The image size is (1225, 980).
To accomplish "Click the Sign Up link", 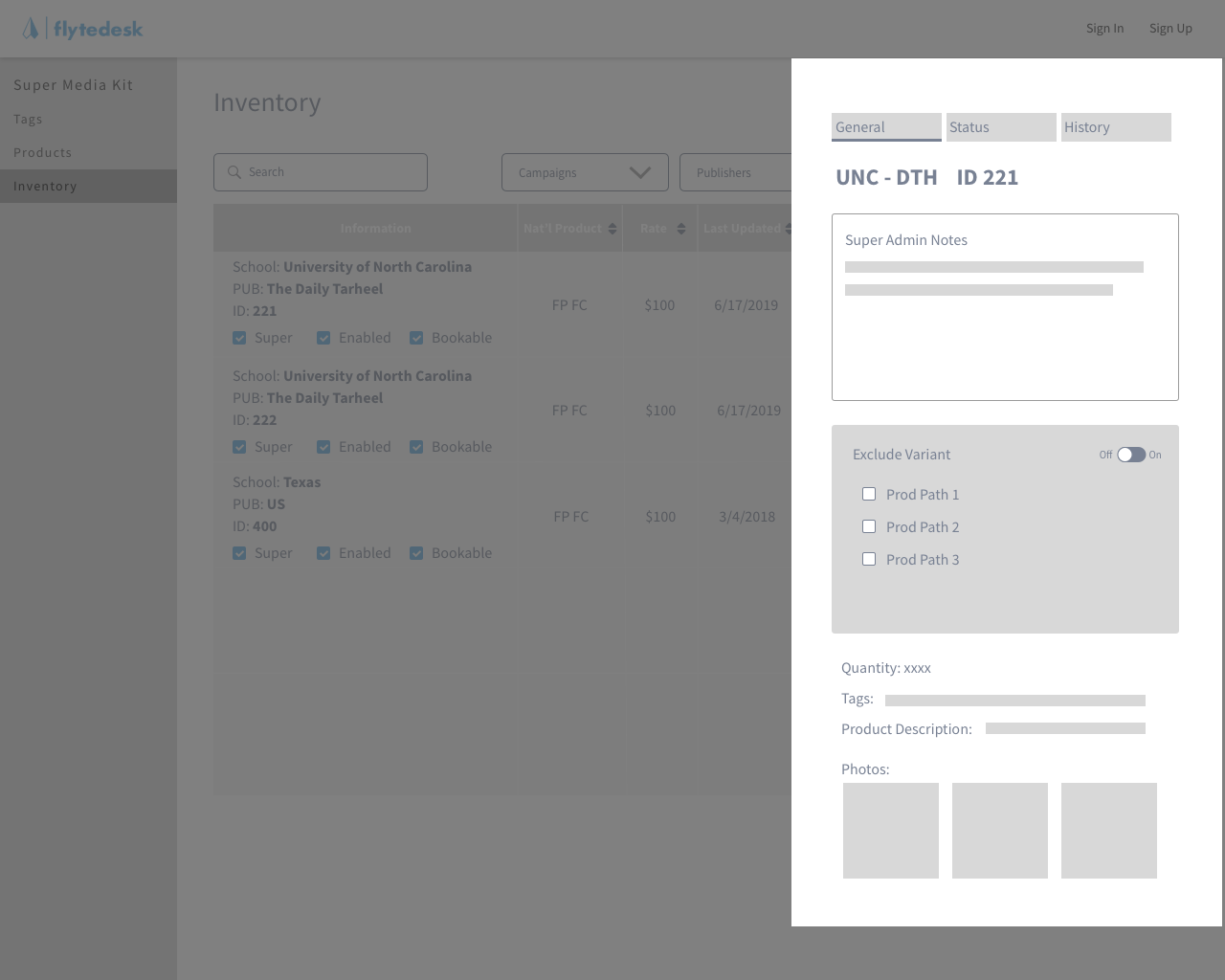I will [x=1170, y=28].
